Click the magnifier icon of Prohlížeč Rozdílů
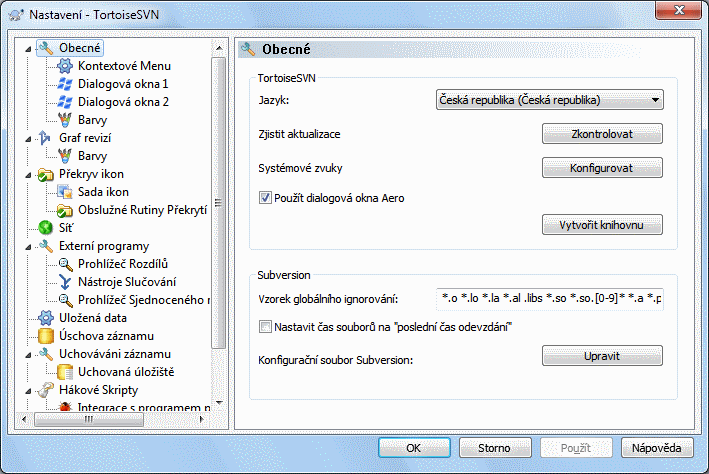Image resolution: width=709 pixels, height=474 pixels. [x=65, y=264]
